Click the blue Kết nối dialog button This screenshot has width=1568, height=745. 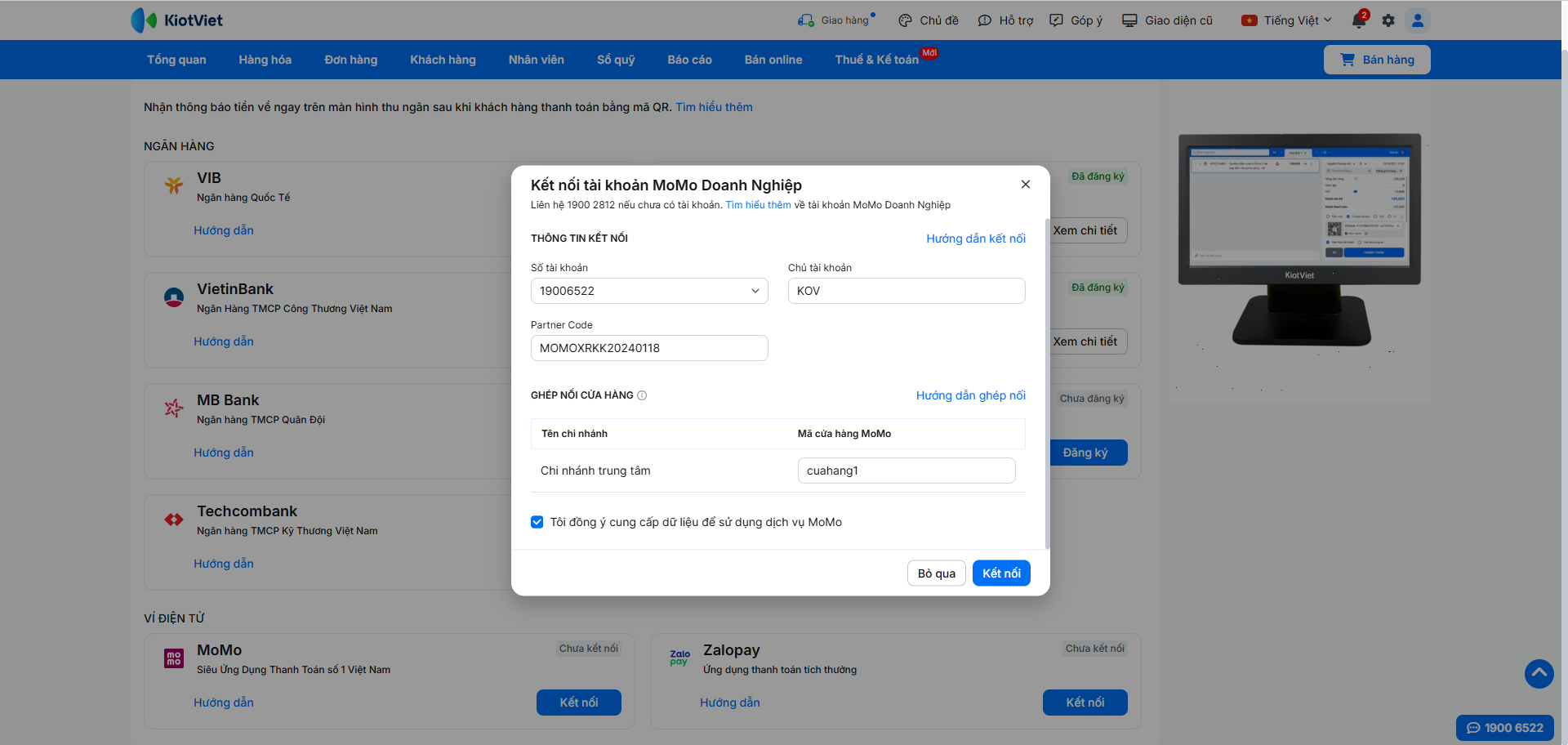click(1001, 573)
